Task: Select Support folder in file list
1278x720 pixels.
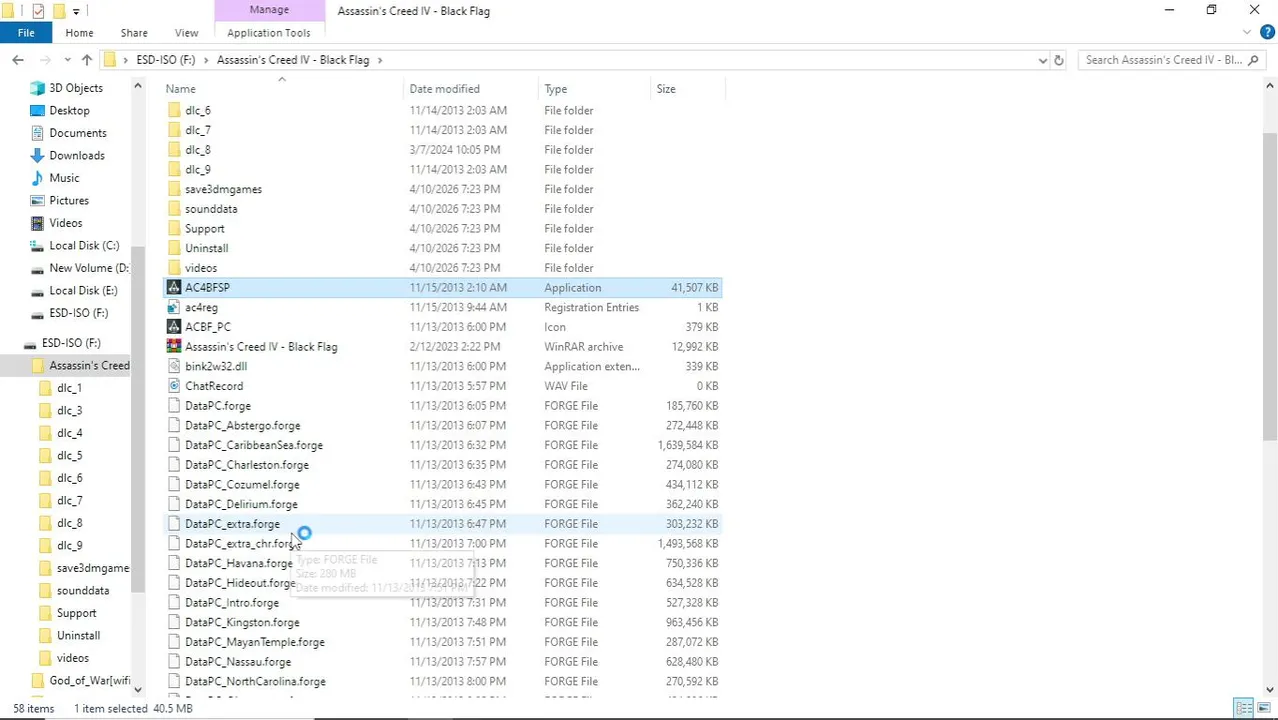Action: (x=205, y=229)
